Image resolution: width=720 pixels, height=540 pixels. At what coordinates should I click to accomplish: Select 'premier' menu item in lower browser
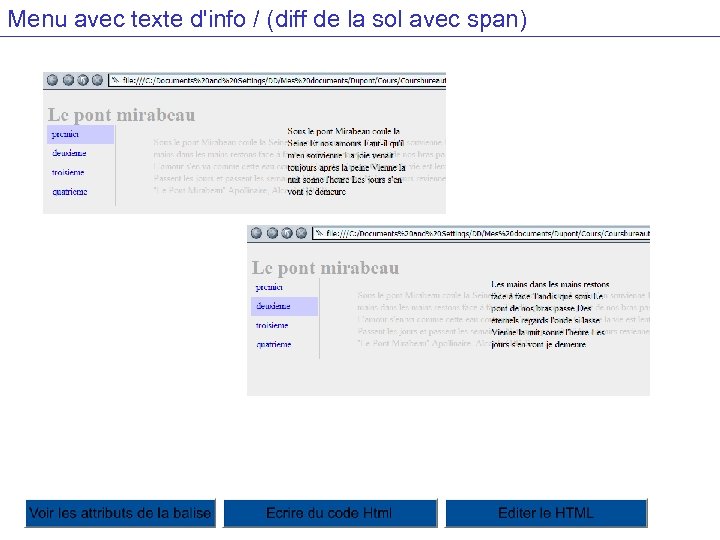pyautogui.click(x=269, y=287)
